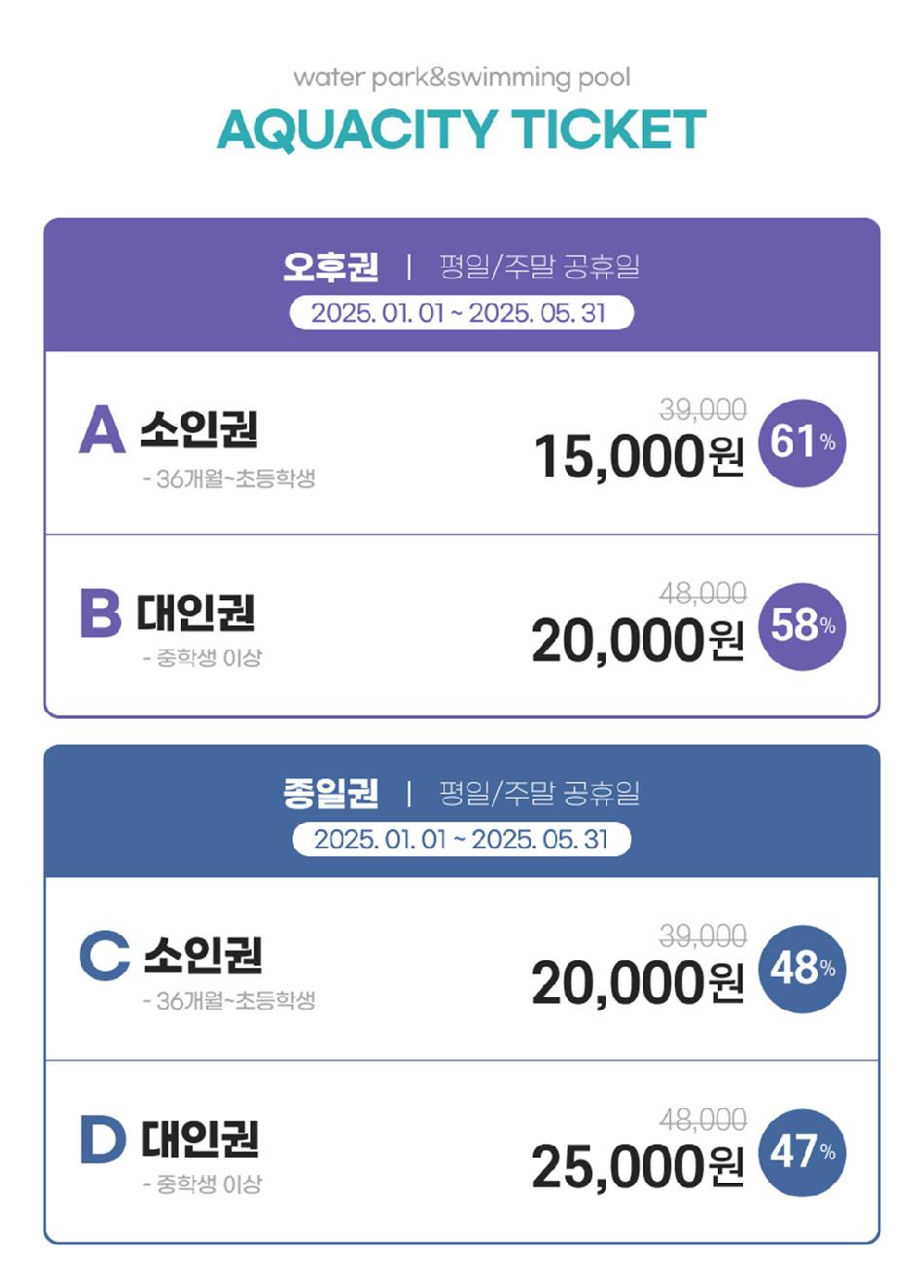Click the 36개월~초등학생 note under C 소인권
Viewport: 924px width, 1288px height.
coord(230,1000)
